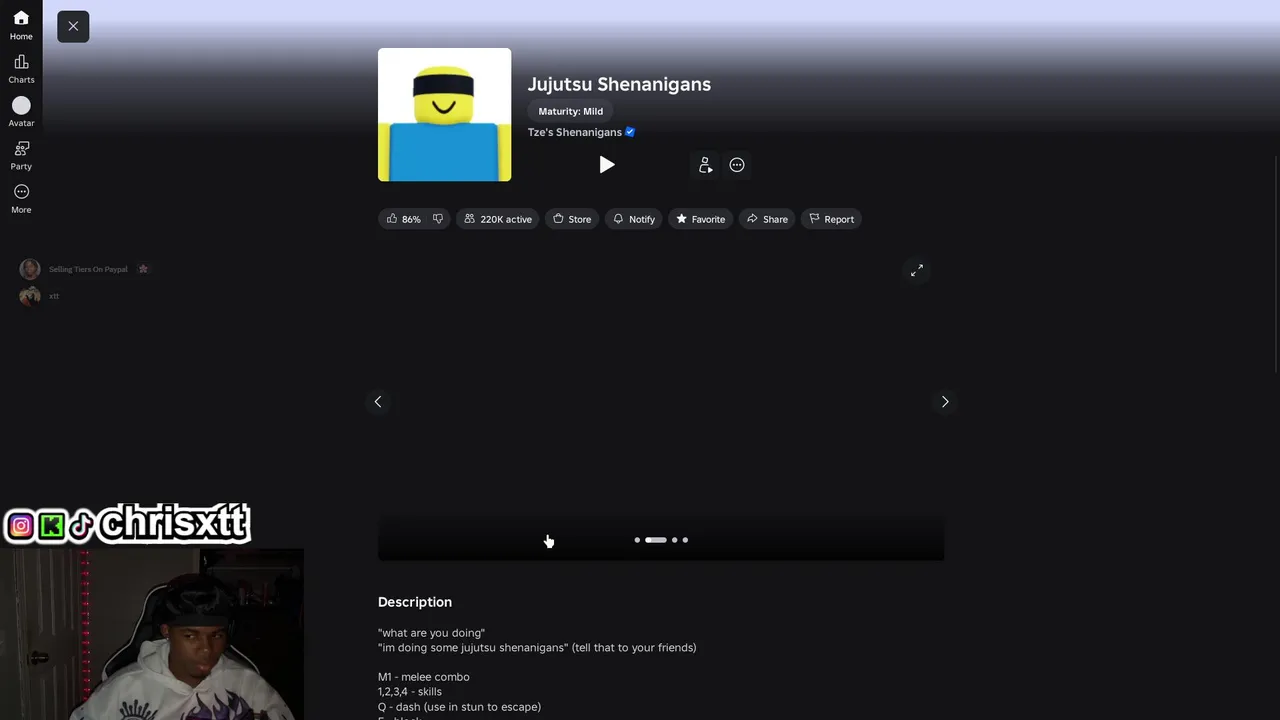Click the Instagram icon in the stream overlay

click(20, 526)
